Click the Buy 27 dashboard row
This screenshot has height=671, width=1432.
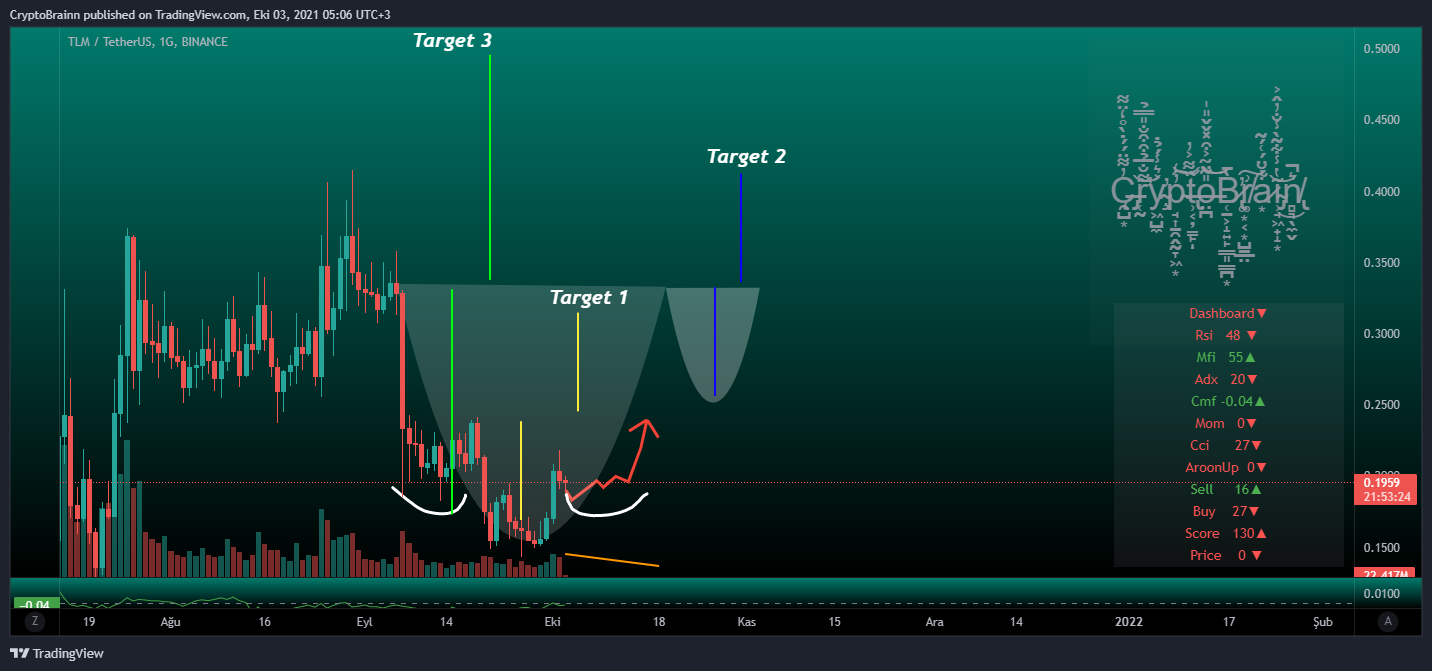coord(1228,511)
